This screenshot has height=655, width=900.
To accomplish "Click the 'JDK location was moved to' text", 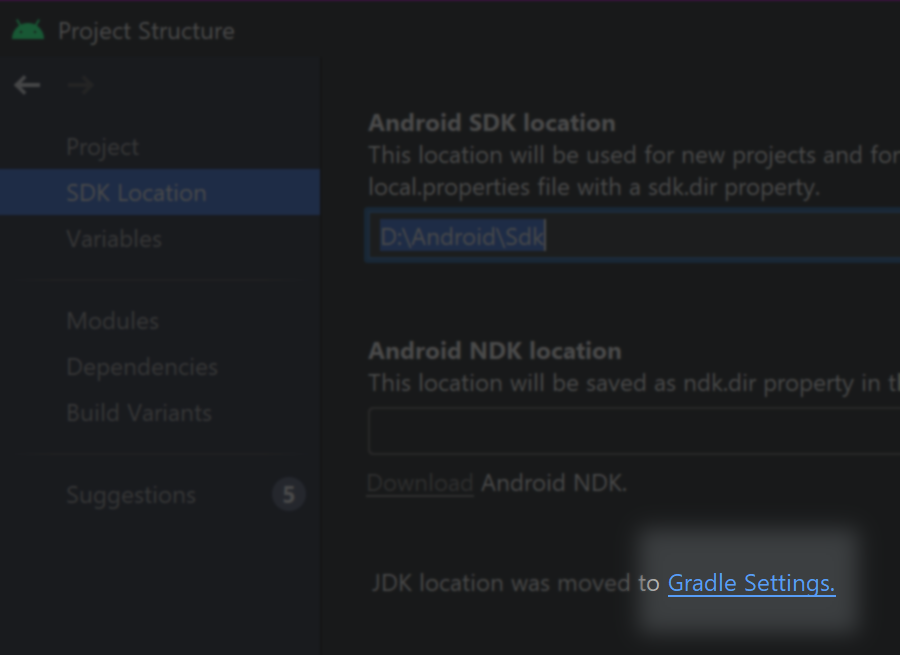I will [515, 583].
